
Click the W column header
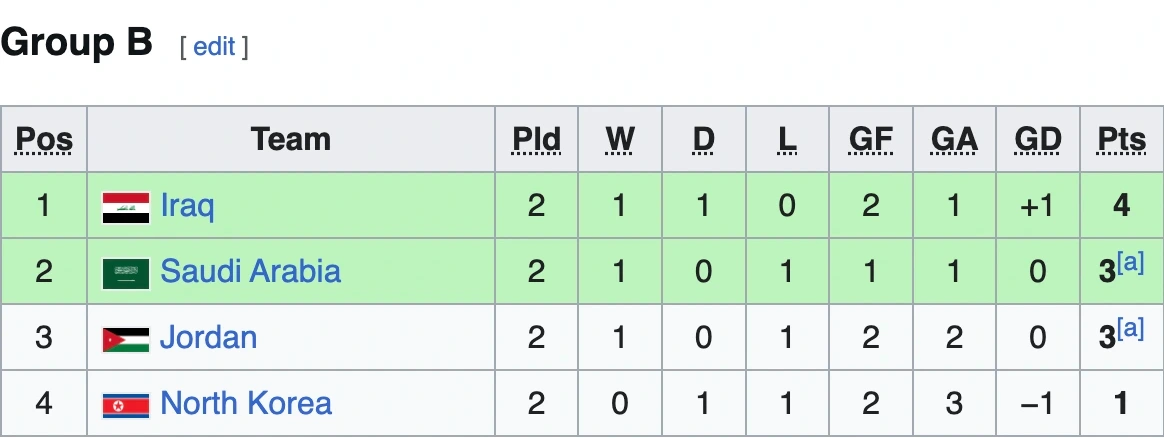click(x=620, y=139)
